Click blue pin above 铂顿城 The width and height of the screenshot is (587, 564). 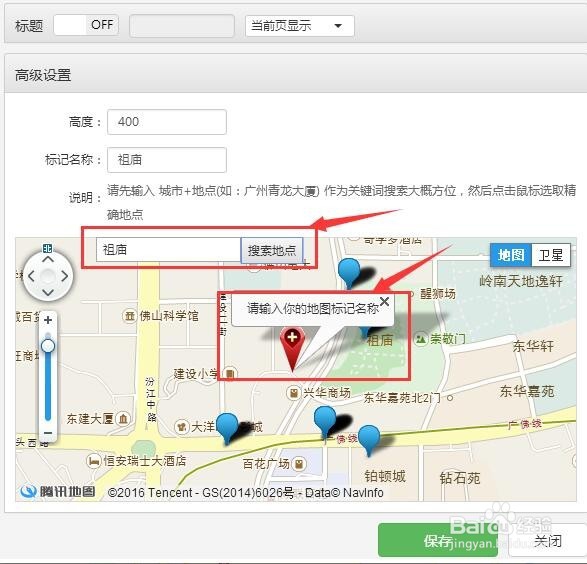click(369, 440)
